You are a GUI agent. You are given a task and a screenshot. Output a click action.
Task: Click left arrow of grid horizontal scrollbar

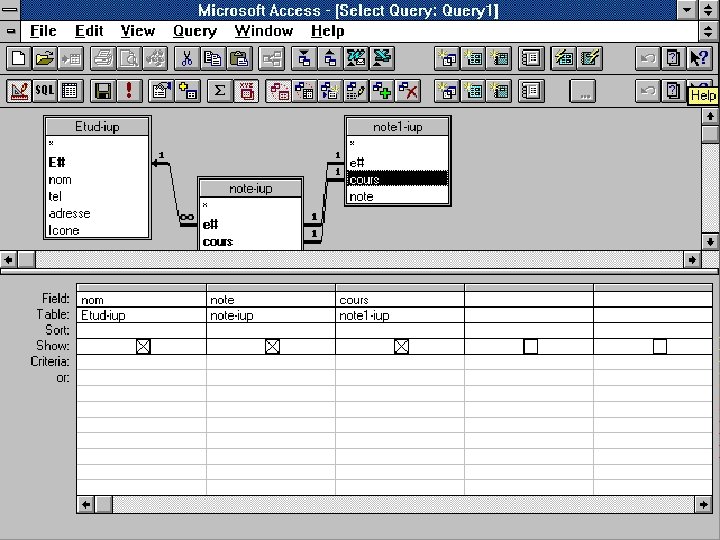coord(86,505)
